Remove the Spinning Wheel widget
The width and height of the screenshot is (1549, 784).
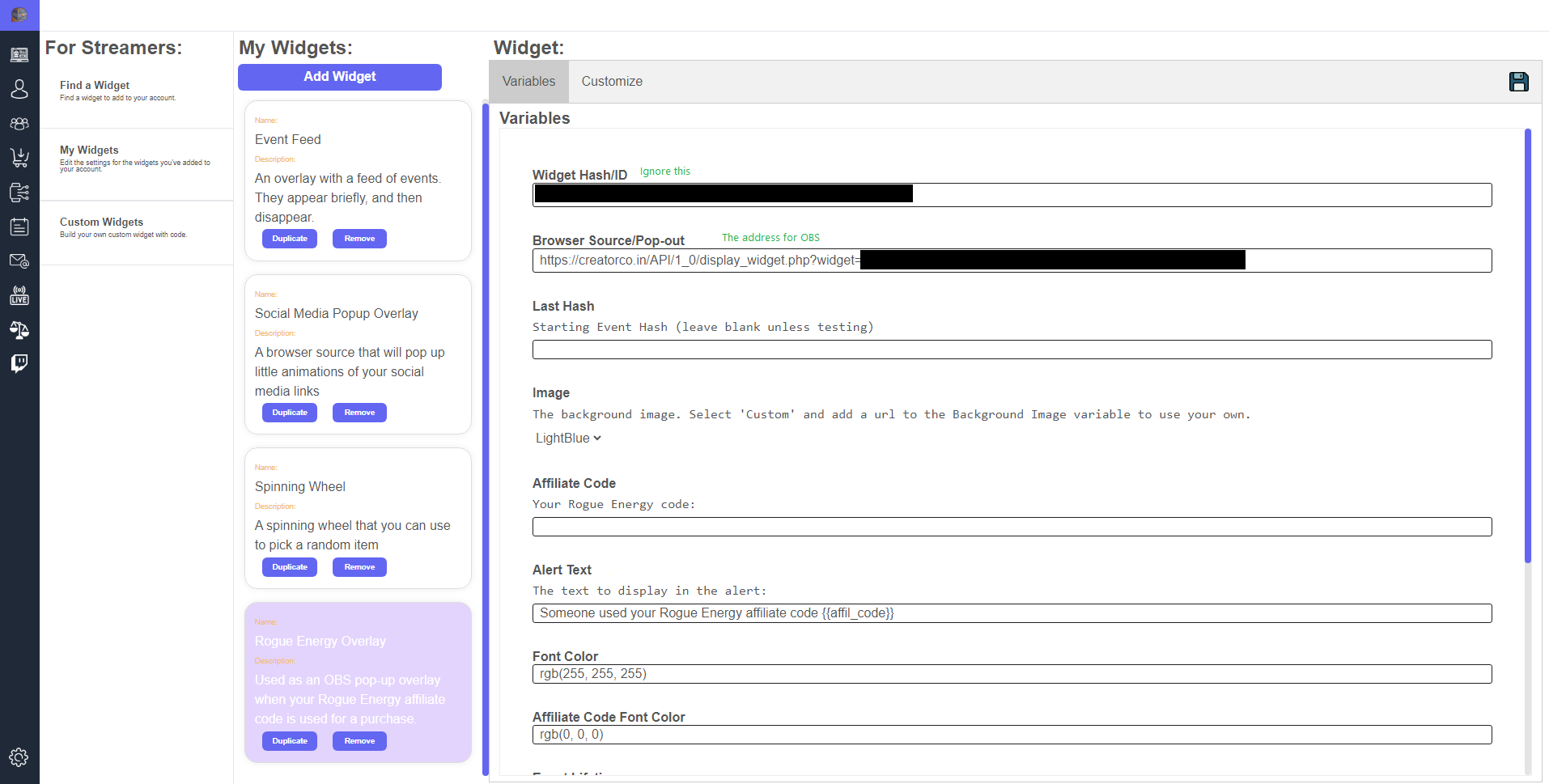click(x=359, y=567)
